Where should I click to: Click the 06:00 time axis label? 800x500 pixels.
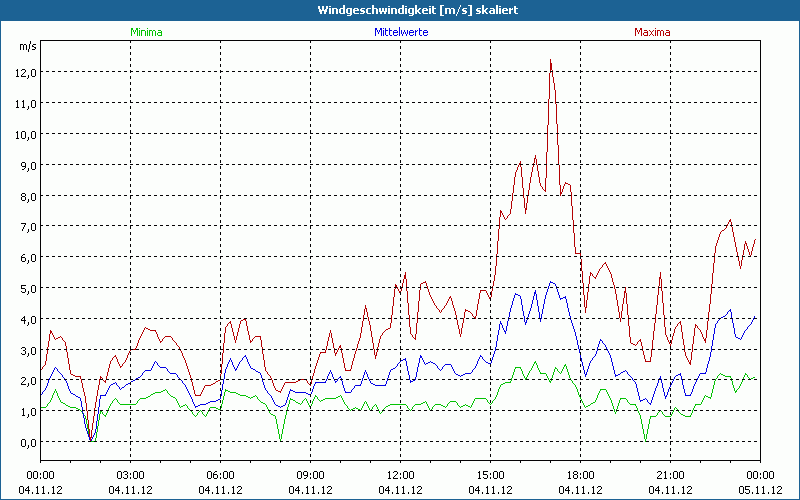(x=220, y=476)
